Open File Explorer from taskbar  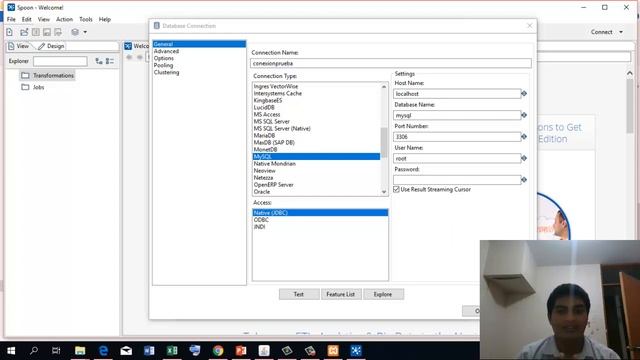point(80,351)
